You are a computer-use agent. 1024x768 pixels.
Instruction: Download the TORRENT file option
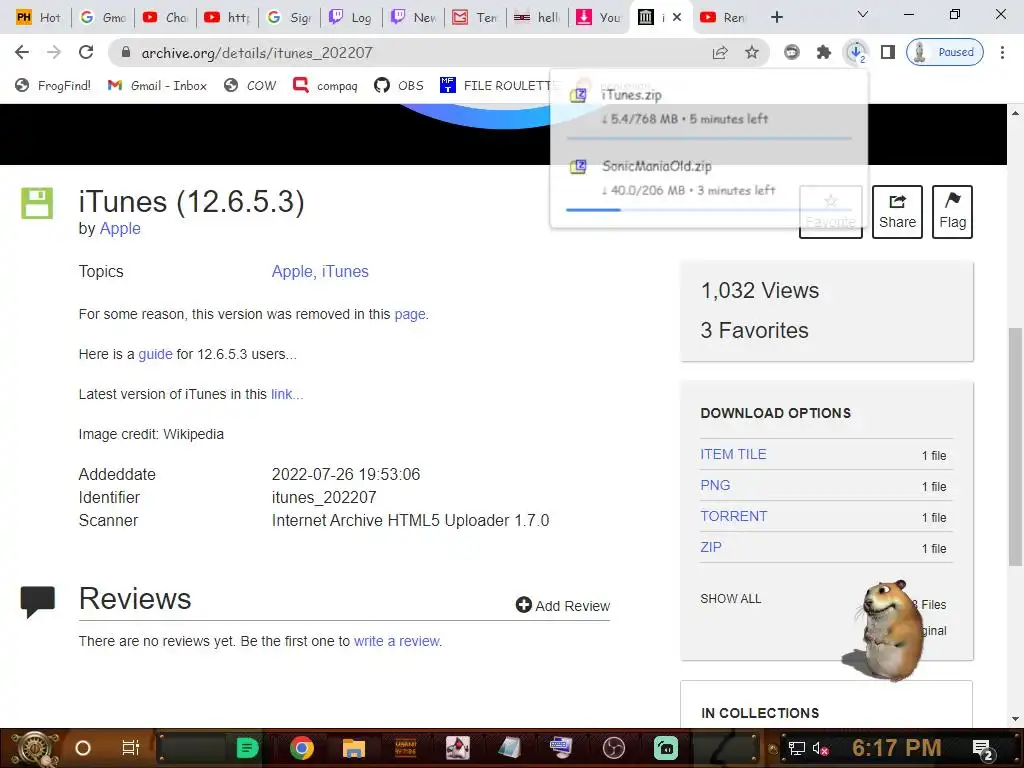tap(733, 516)
